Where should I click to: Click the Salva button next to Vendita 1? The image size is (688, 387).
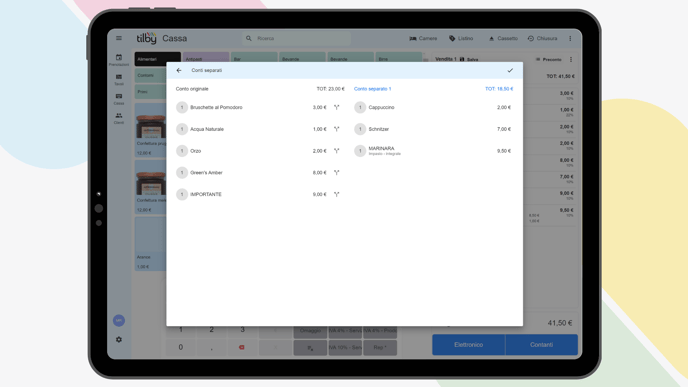469,59
